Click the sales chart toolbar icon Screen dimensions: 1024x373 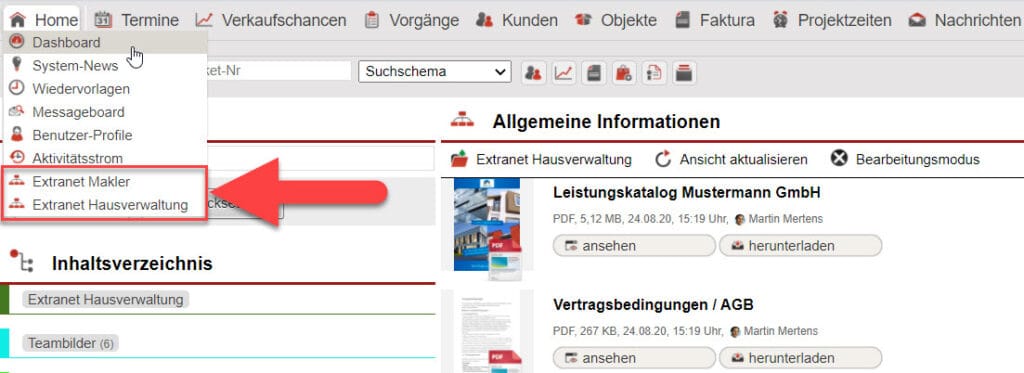click(x=564, y=73)
